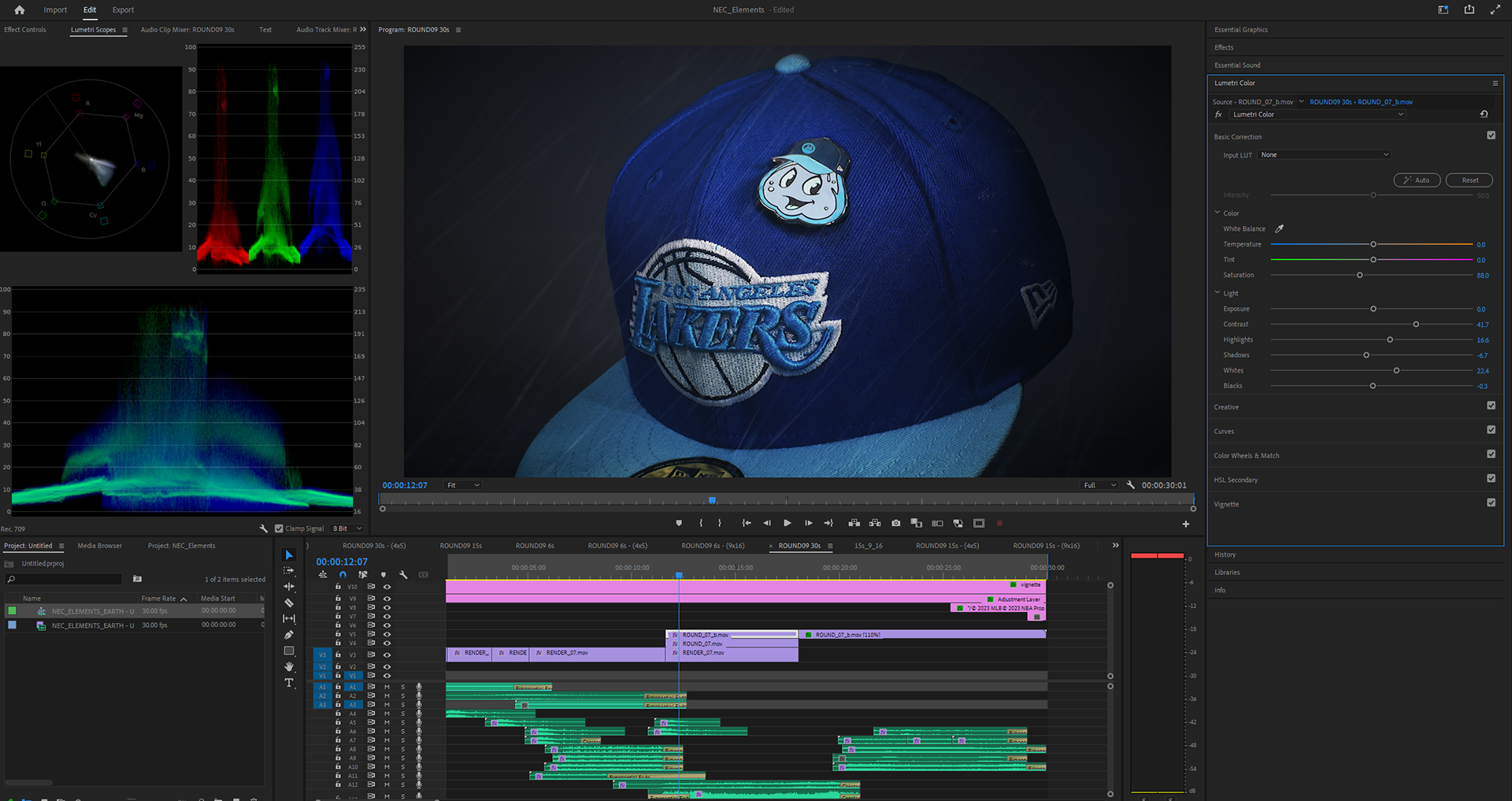Toggle the HSL Secondary checkbox
This screenshot has width=1512, height=801.
pyautogui.click(x=1491, y=478)
